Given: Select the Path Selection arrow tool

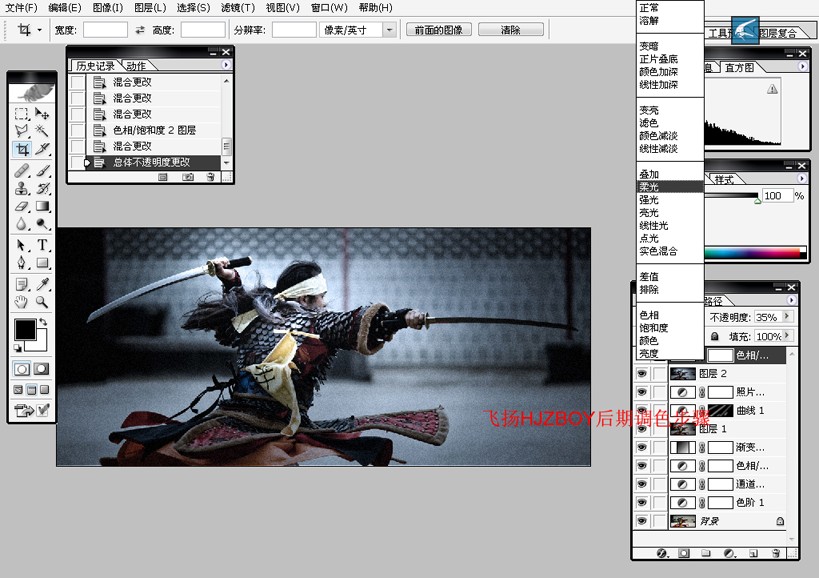Looking at the screenshot, I should 21,245.
